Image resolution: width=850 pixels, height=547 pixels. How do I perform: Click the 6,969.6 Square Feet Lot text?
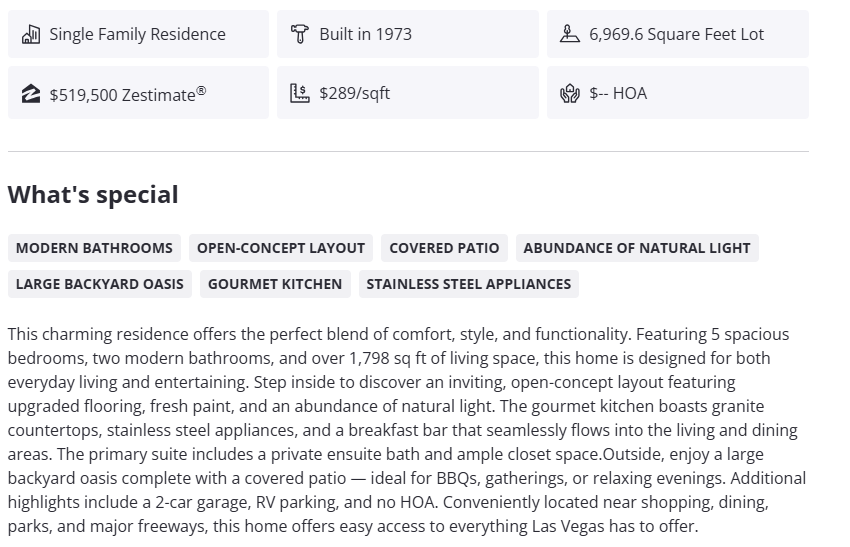(676, 34)
